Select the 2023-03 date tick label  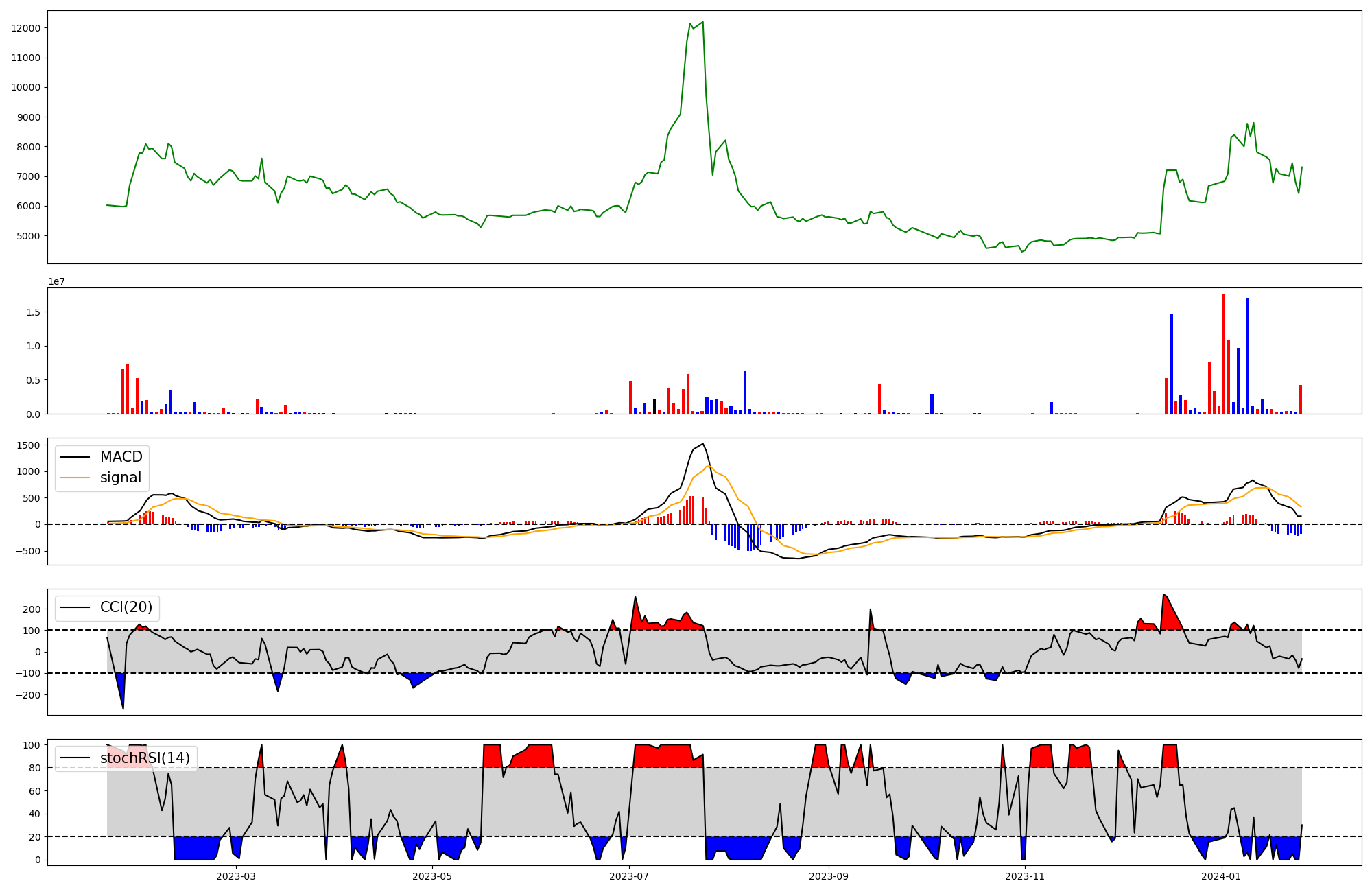(x=235, y=876)
